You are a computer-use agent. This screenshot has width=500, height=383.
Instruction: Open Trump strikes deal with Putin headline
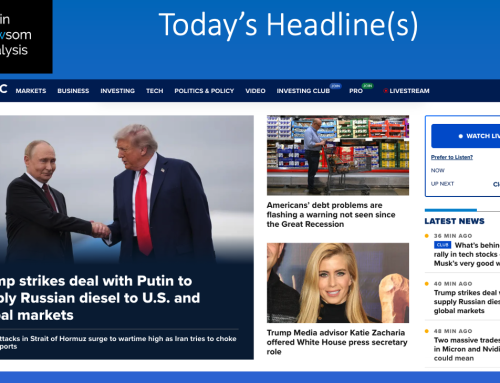[100, 298]
